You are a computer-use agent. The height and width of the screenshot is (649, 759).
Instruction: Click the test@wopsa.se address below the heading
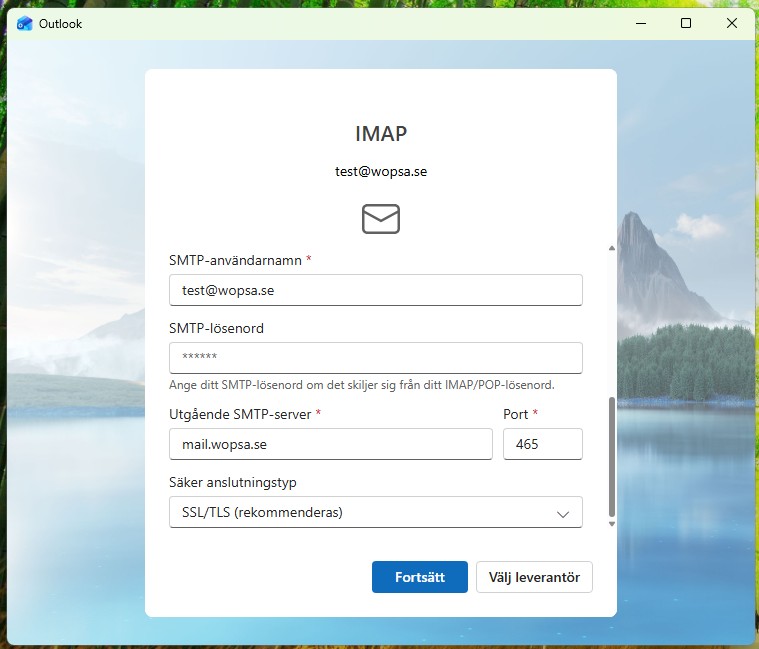tap(381, 171)
